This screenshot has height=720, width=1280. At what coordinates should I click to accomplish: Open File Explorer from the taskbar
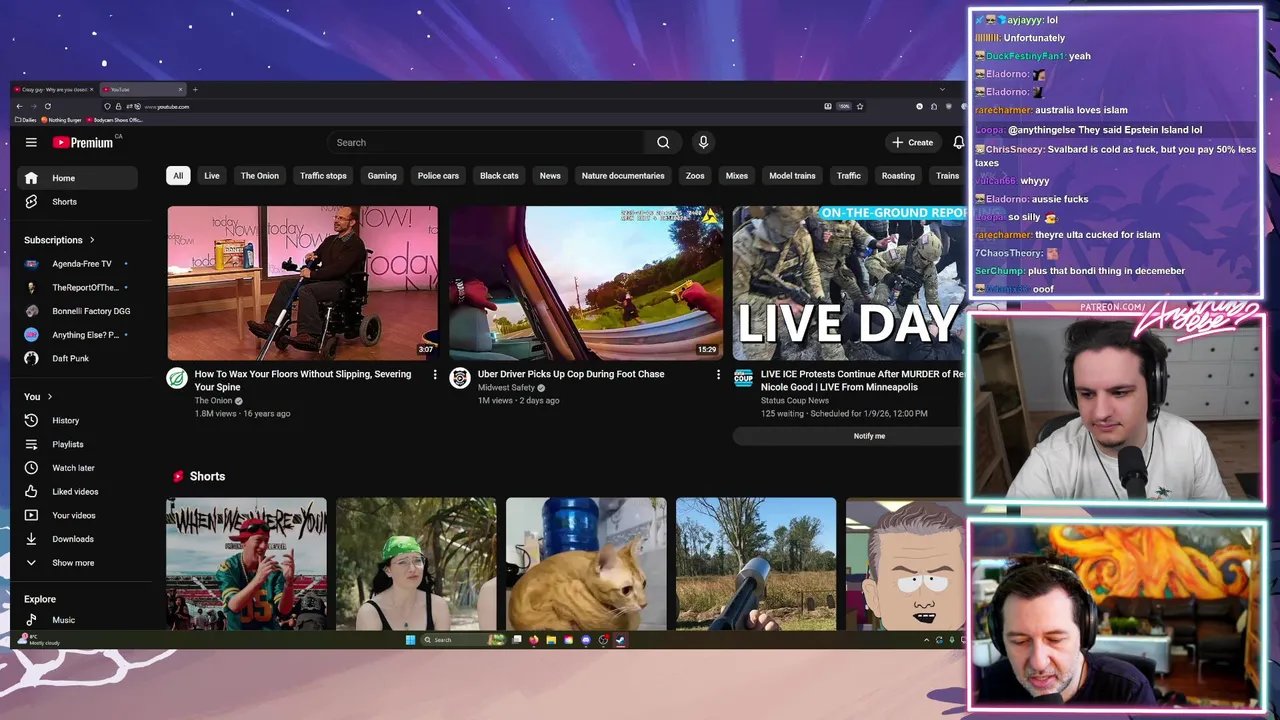click(x=551, y=640)
